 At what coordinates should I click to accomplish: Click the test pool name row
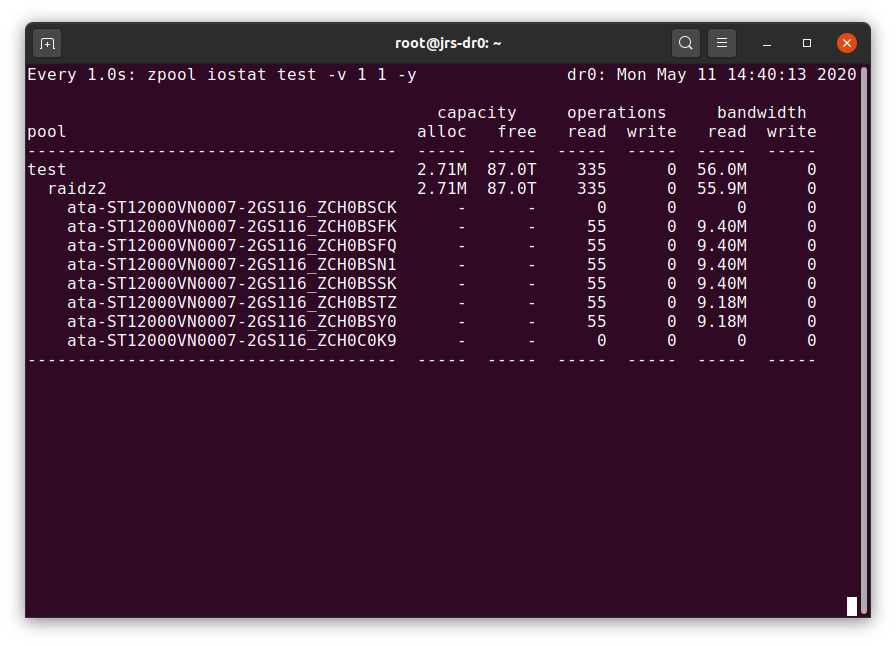[x=47, y=170]
